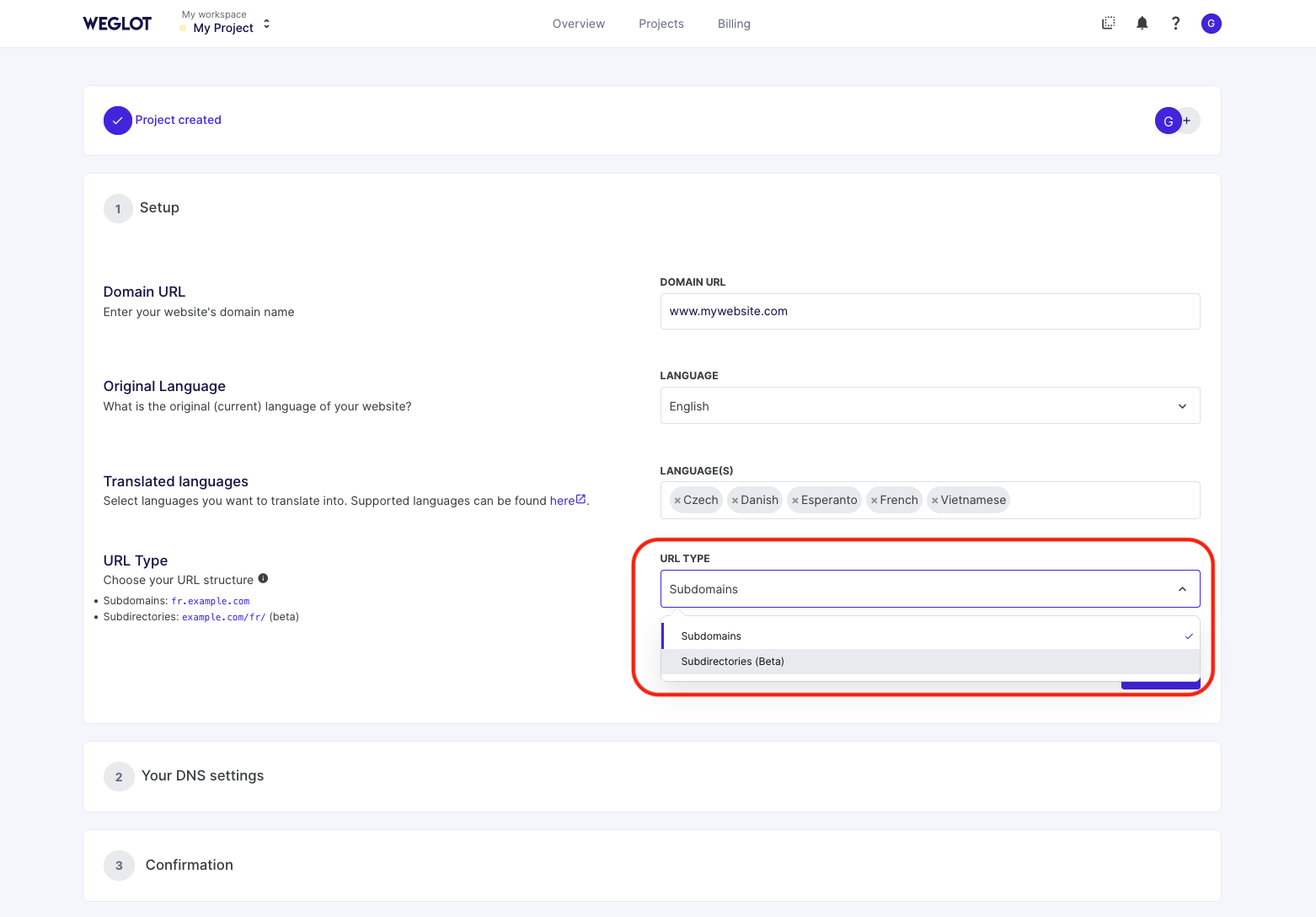This screenshot has height=917, width=1316.
Task: Click the G member avatar near plus button
Action: 1168,121
